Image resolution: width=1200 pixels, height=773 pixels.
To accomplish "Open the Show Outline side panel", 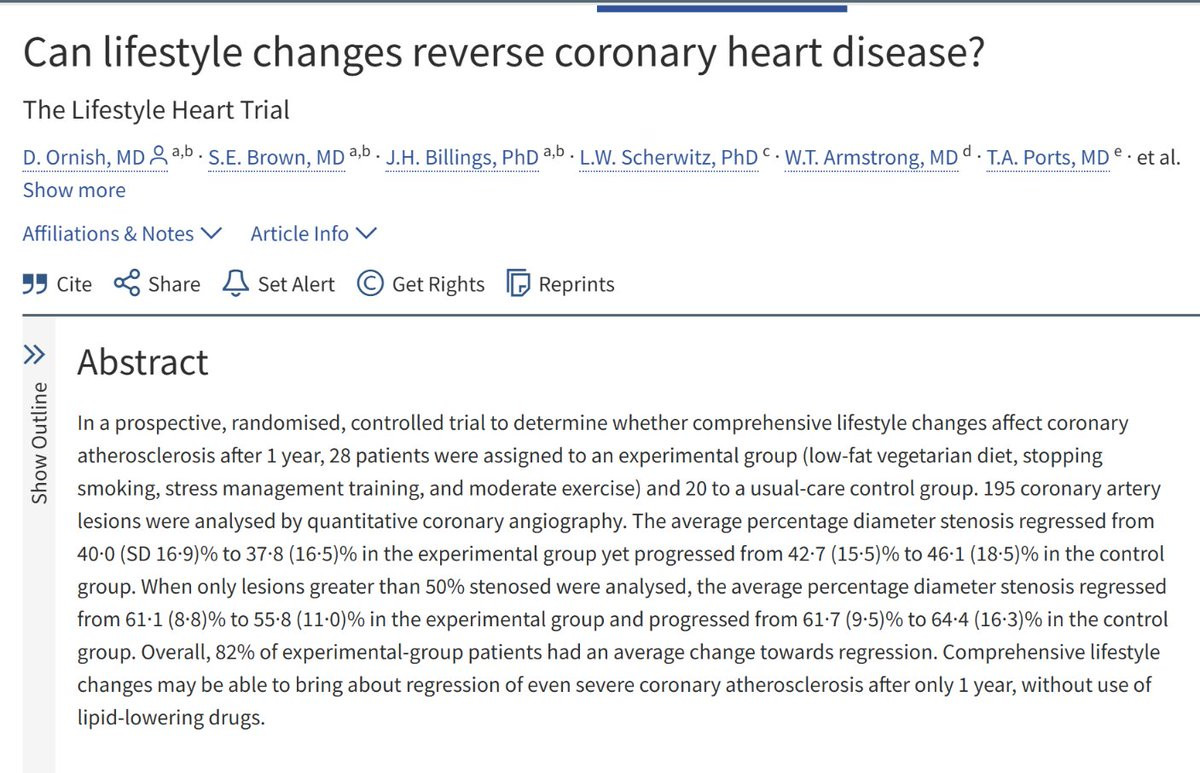I will [x=38, y=442].
